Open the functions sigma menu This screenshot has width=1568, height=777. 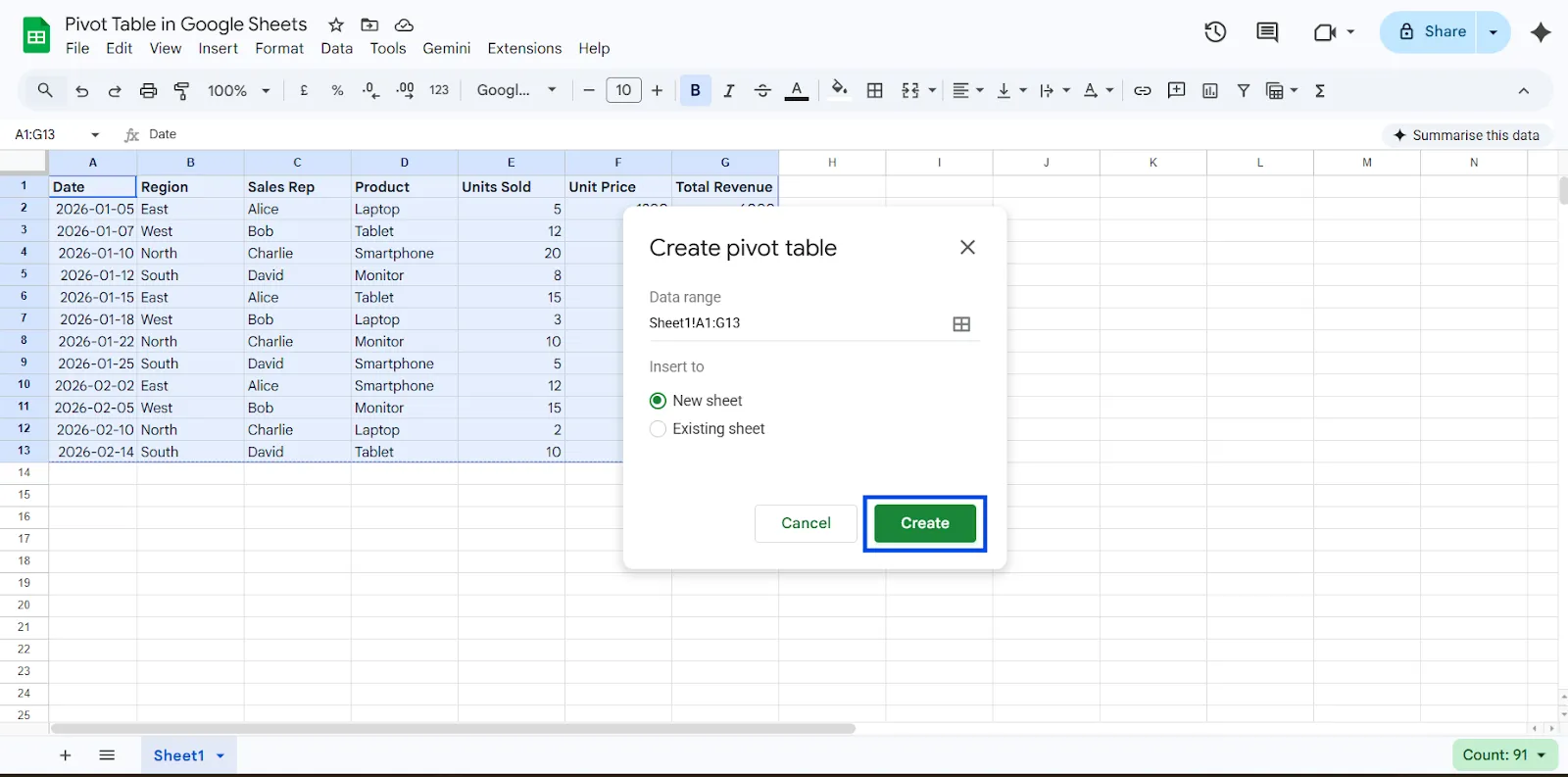point(1320,90)
